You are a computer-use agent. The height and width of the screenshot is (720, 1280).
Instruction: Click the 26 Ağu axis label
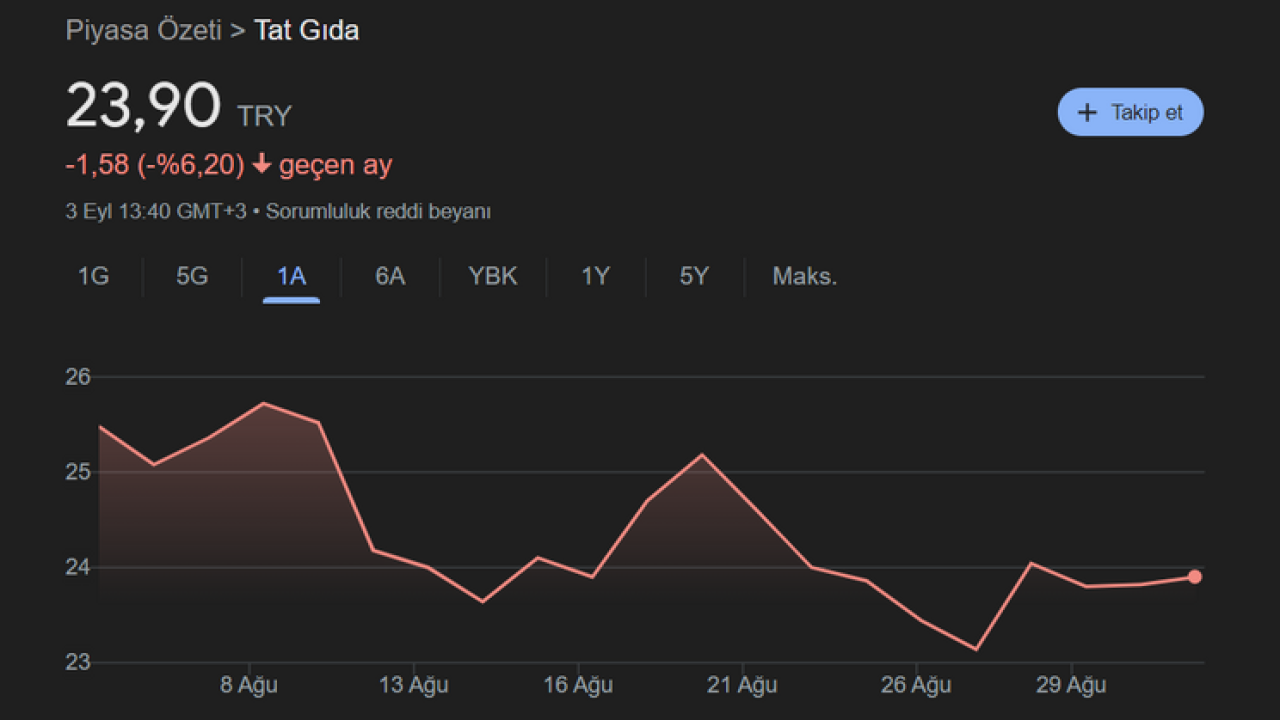point(916,685)
